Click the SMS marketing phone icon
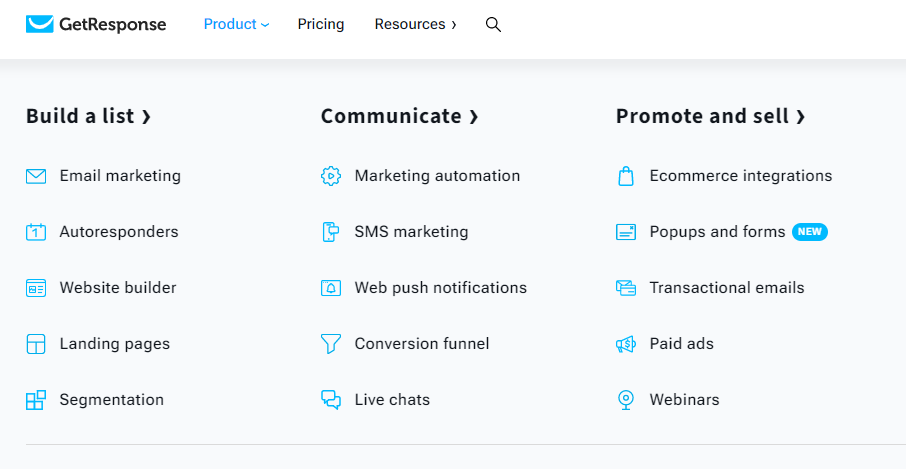The width and height of the screenshot is (906, 469). tap(331, 232)
